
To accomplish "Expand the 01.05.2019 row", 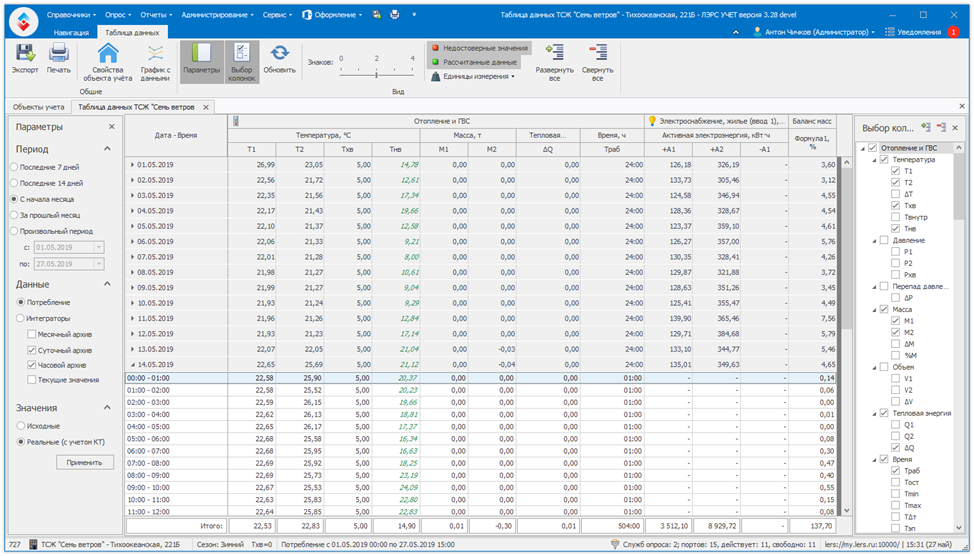I will tap(132, 165).
